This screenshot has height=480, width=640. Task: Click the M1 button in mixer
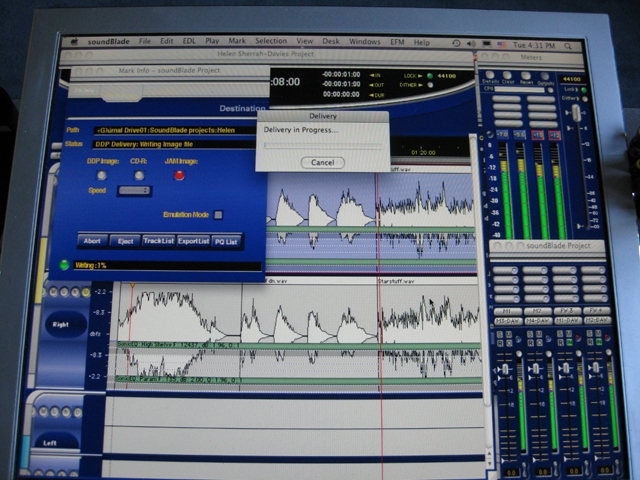pyautogui.click(x=508, y=311)
